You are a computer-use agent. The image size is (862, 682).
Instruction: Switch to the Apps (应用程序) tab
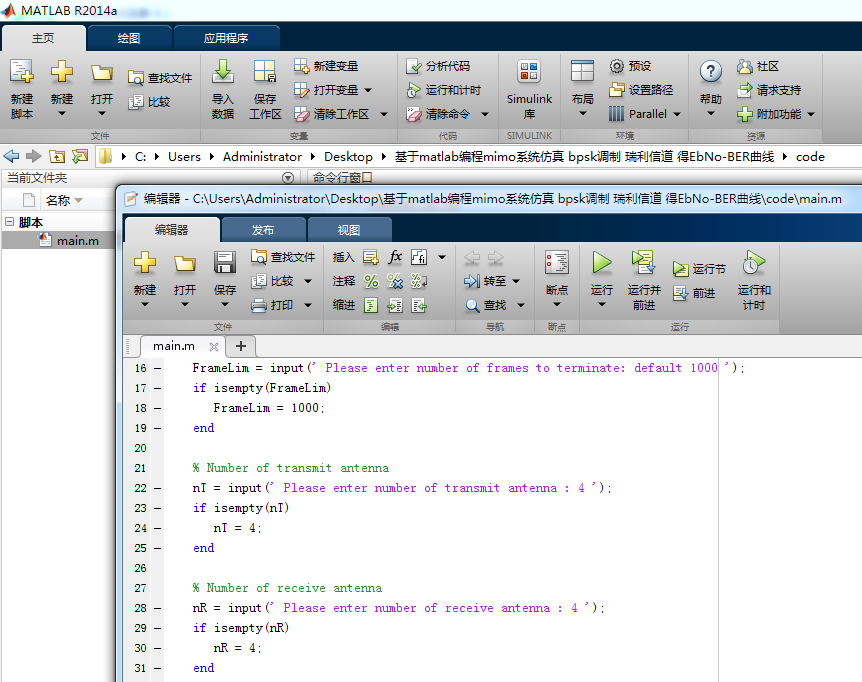click(226, 38)
